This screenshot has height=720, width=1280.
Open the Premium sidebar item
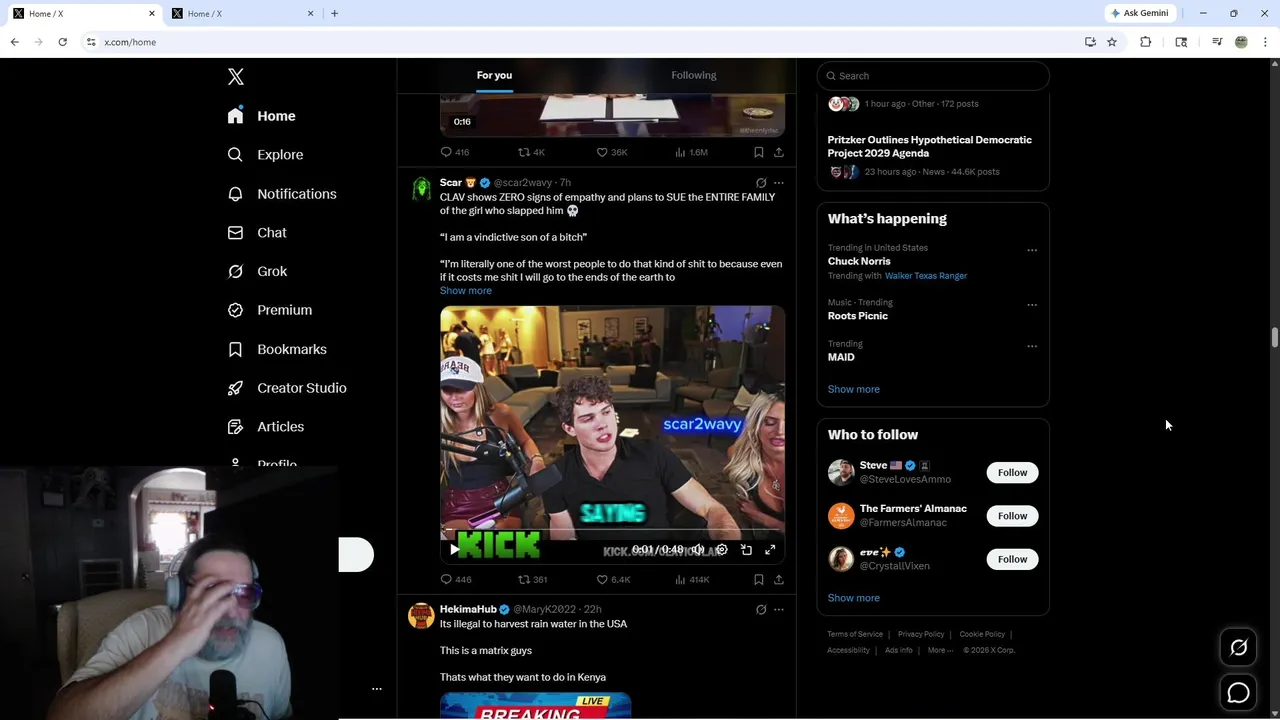click(x=270, y=310)
